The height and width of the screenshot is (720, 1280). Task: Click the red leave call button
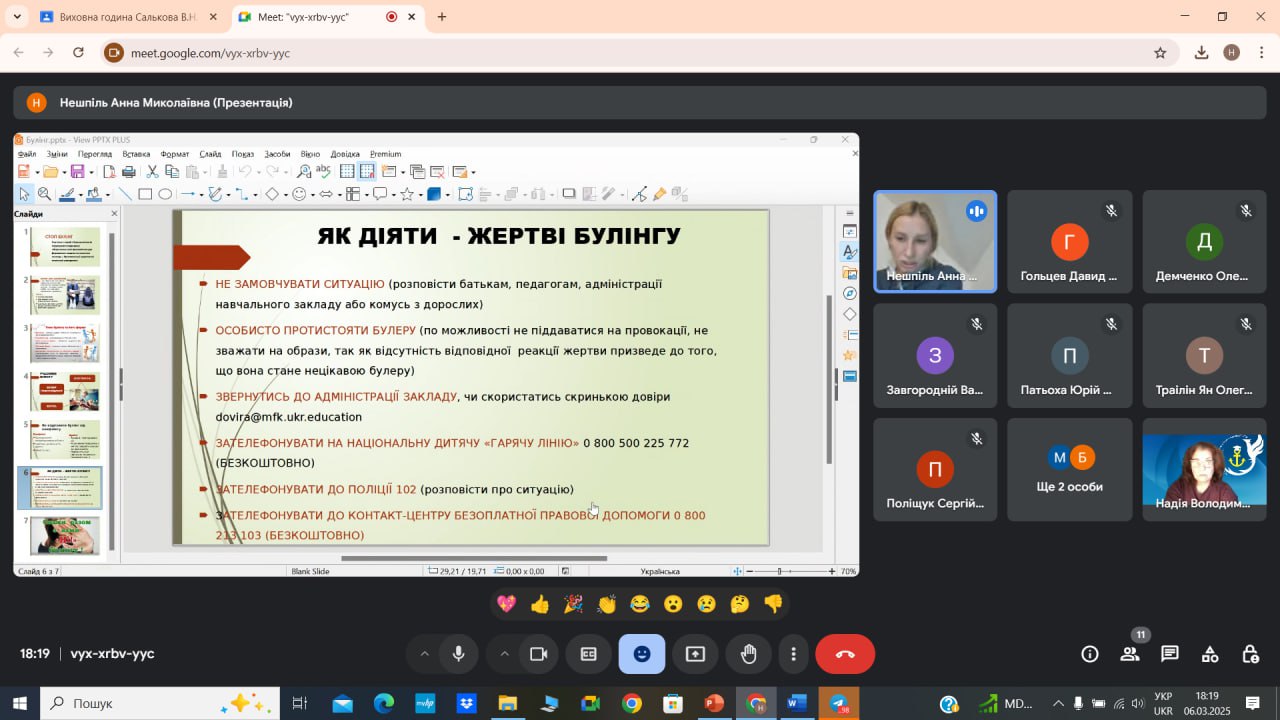pyautogui.click(x=845, y=654)
